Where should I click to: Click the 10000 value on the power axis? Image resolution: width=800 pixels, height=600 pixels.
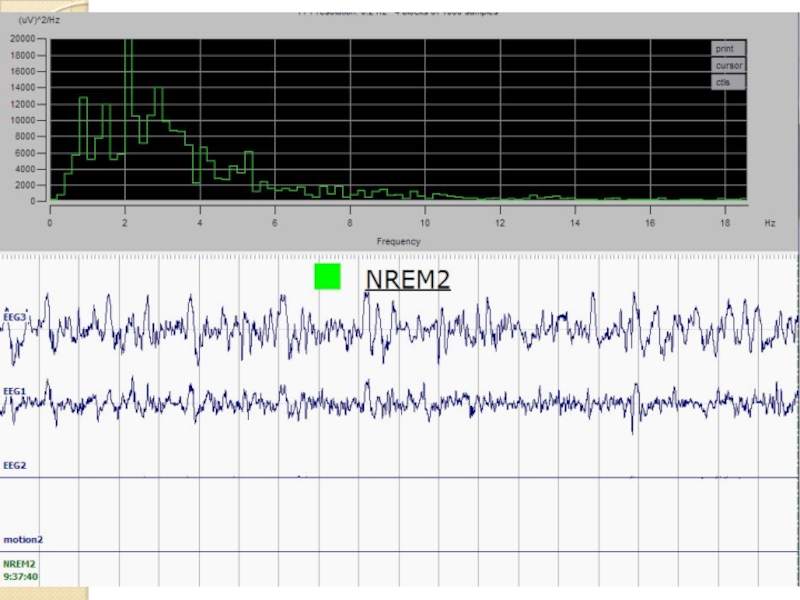click(22, 120)
